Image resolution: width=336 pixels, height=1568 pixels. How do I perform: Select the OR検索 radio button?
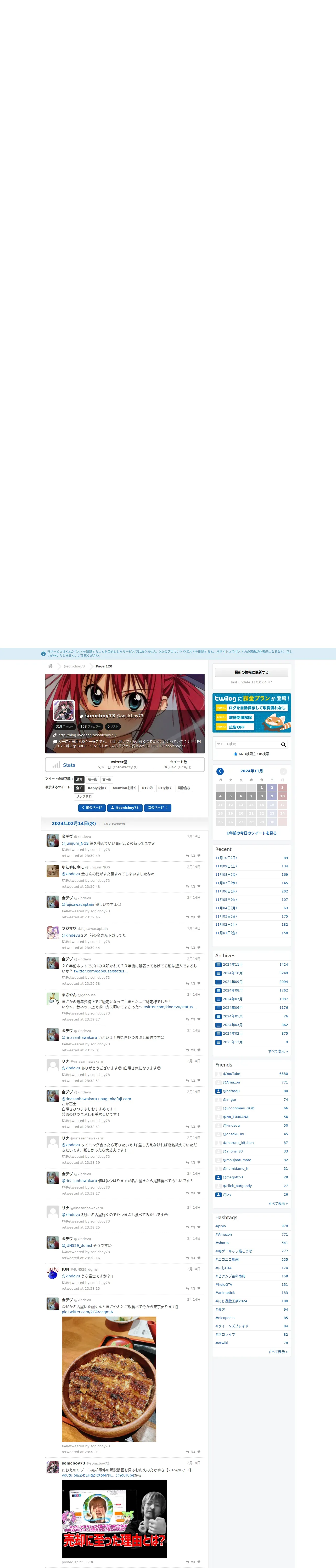pos(254,754)
